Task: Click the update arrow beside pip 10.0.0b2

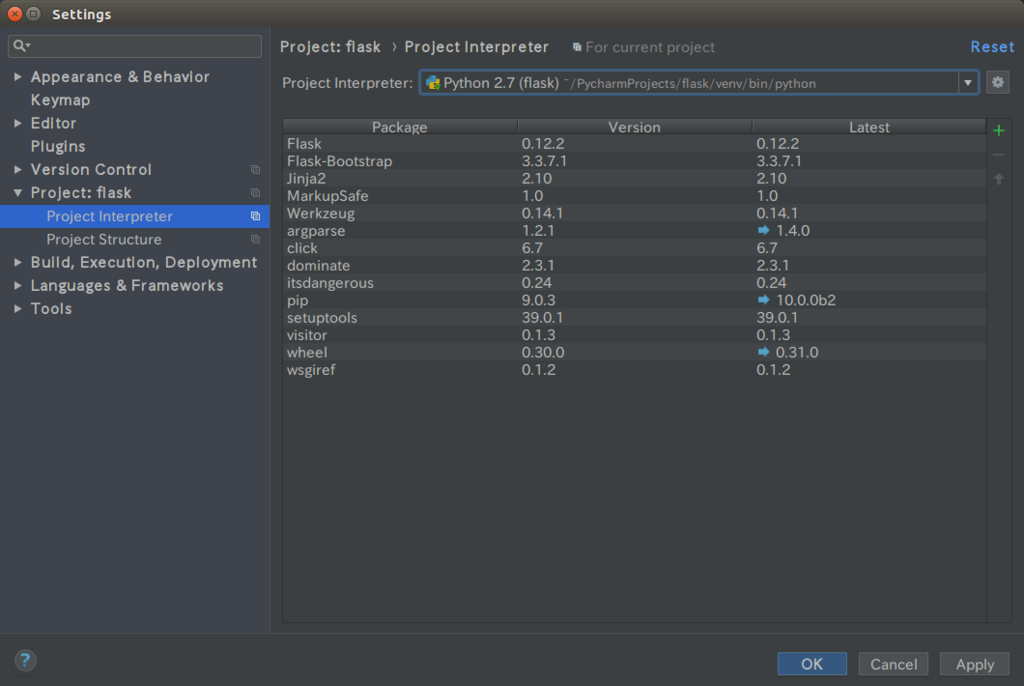Action: (x=763, y=299)
